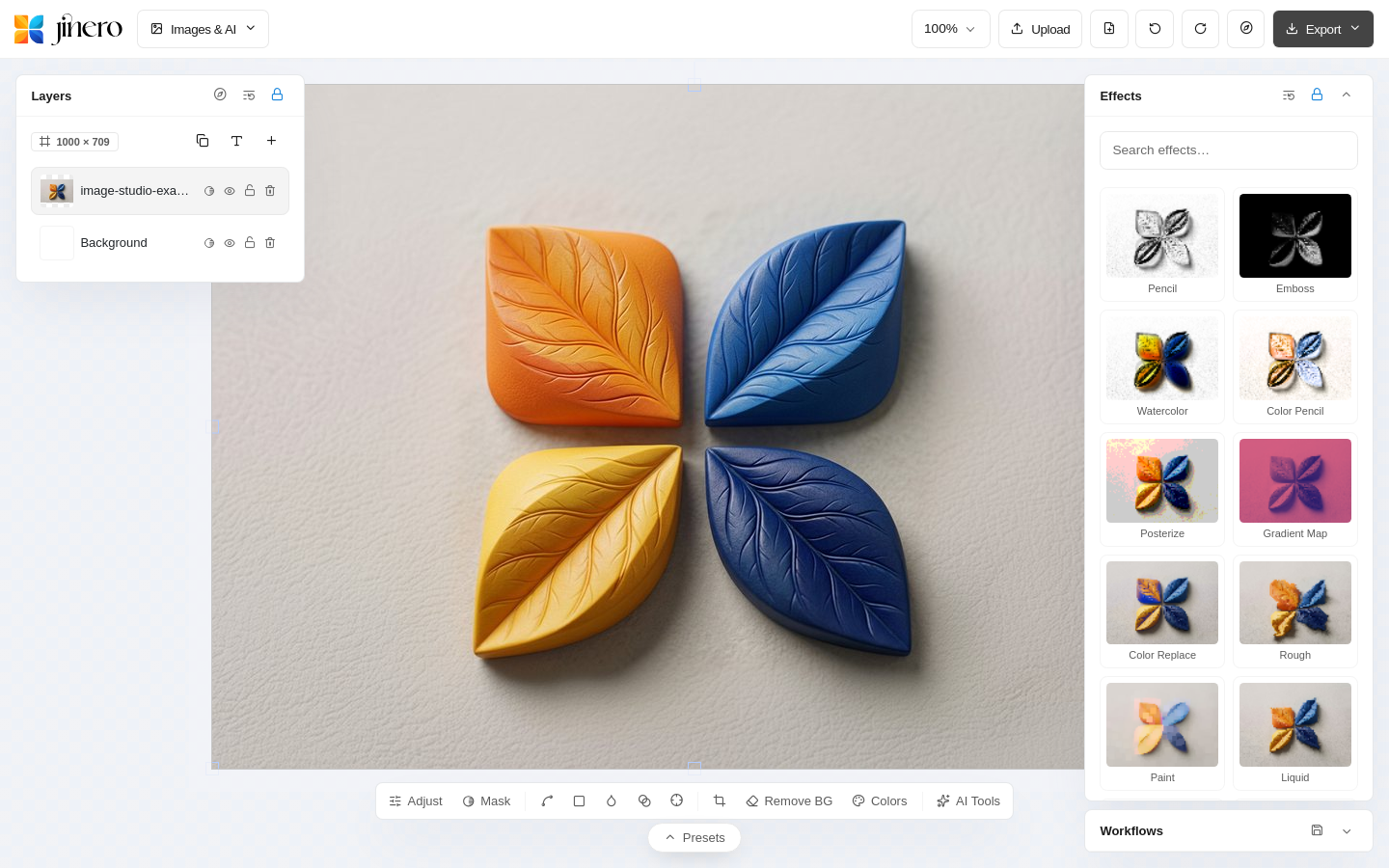Select the rectangle shape tool
Image resolution: width=1389 pixels, height=868 pixels.
(579, 801)
